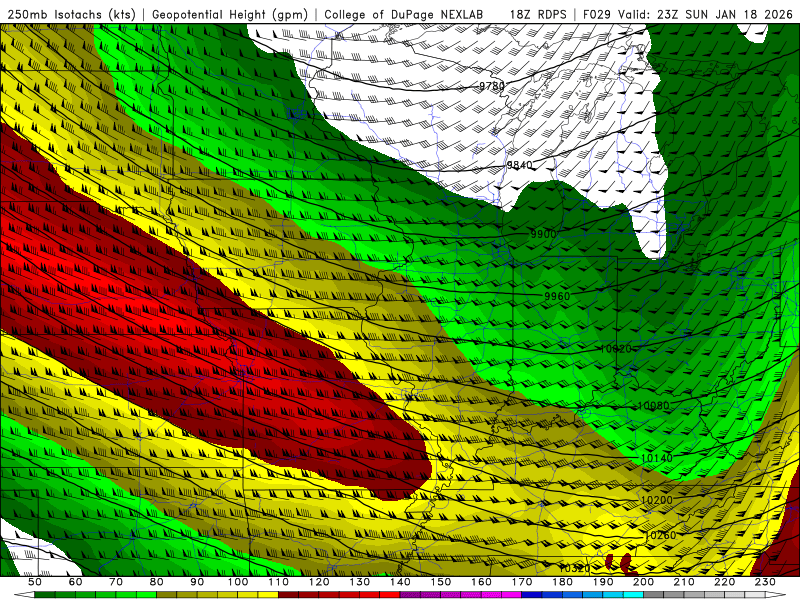Click the '18Z RDPS' model run text

pos(538,15)
